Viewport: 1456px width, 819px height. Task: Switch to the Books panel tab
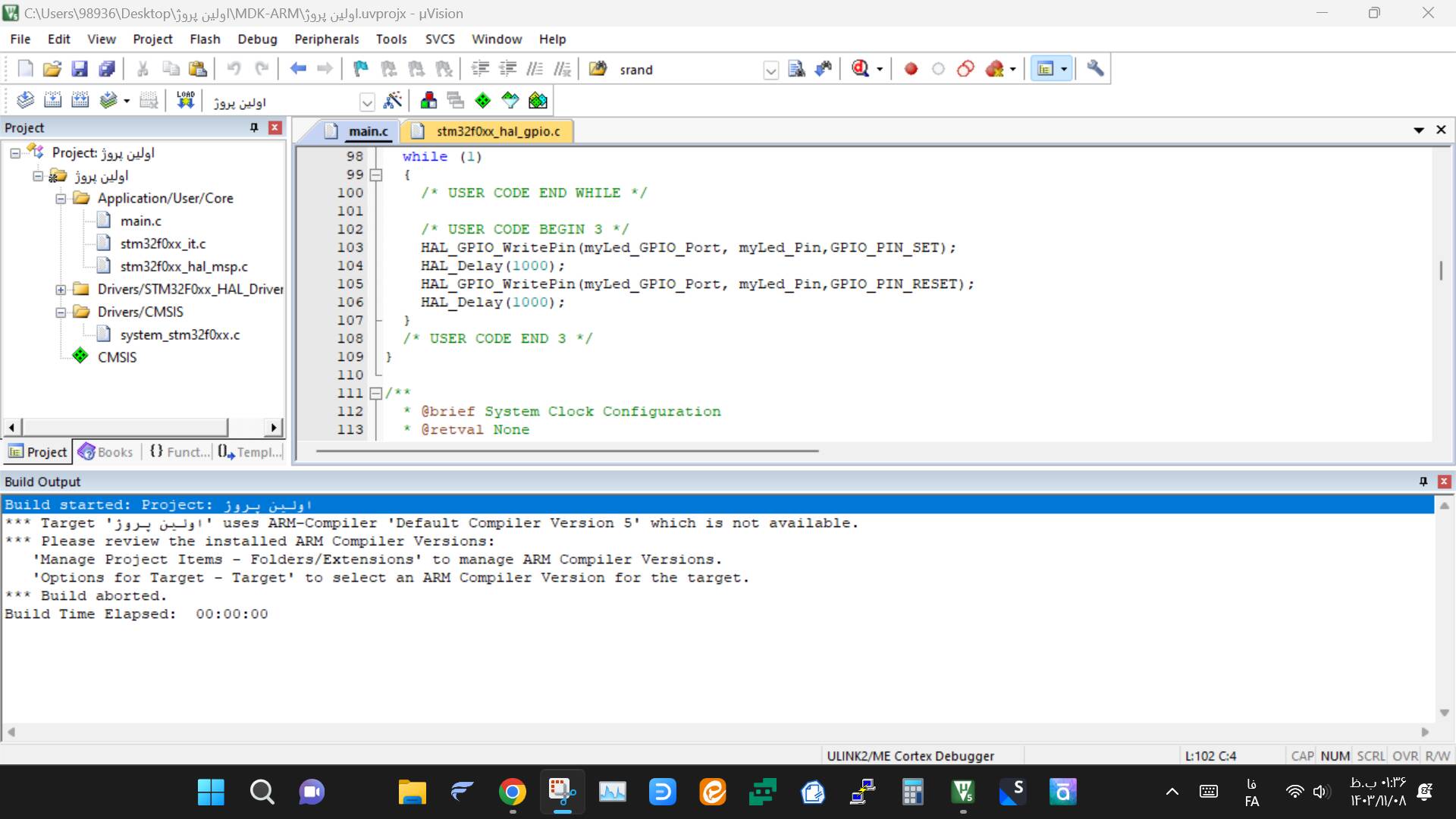tap(106, 452)
